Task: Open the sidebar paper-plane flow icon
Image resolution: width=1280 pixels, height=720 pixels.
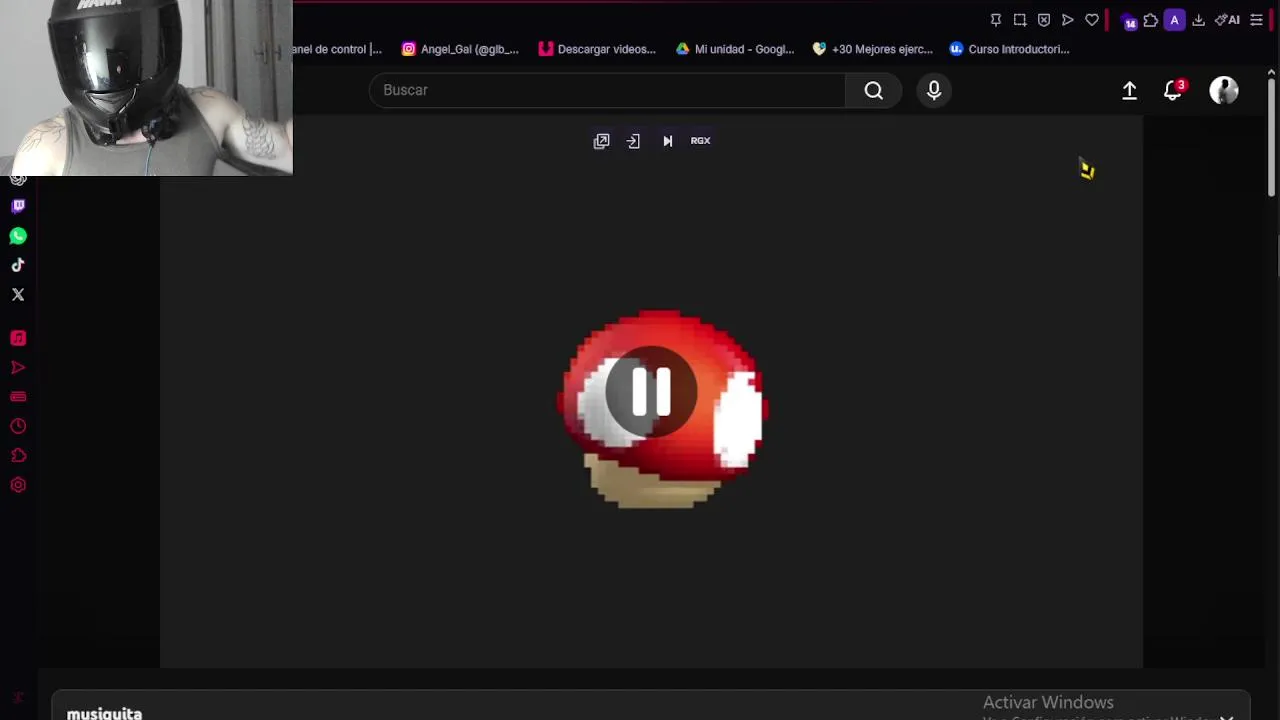Action: [x=18, y=367]
